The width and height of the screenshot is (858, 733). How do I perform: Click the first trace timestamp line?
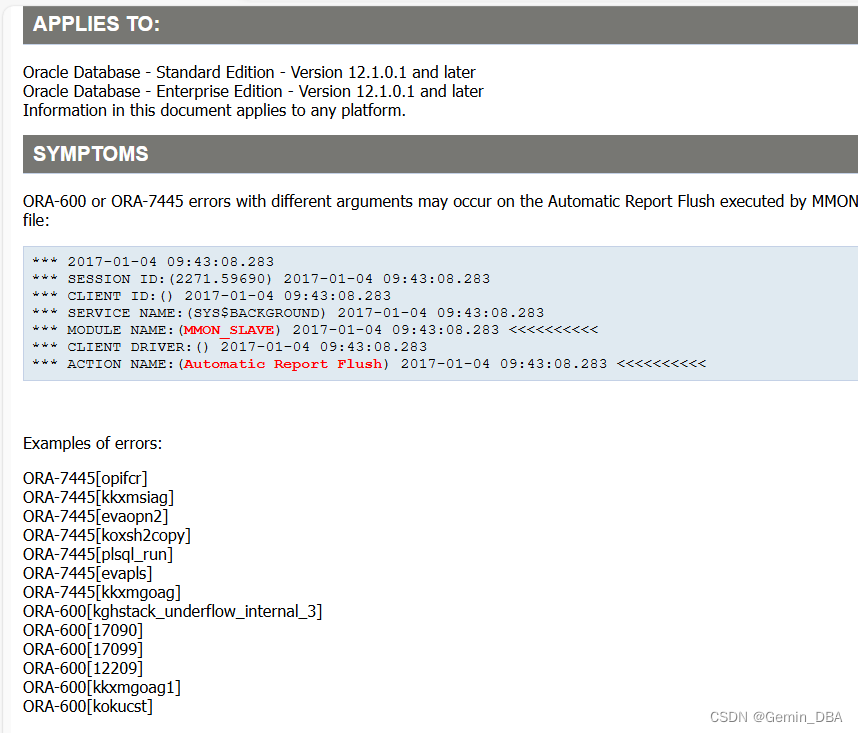click(x=153, y=262)
